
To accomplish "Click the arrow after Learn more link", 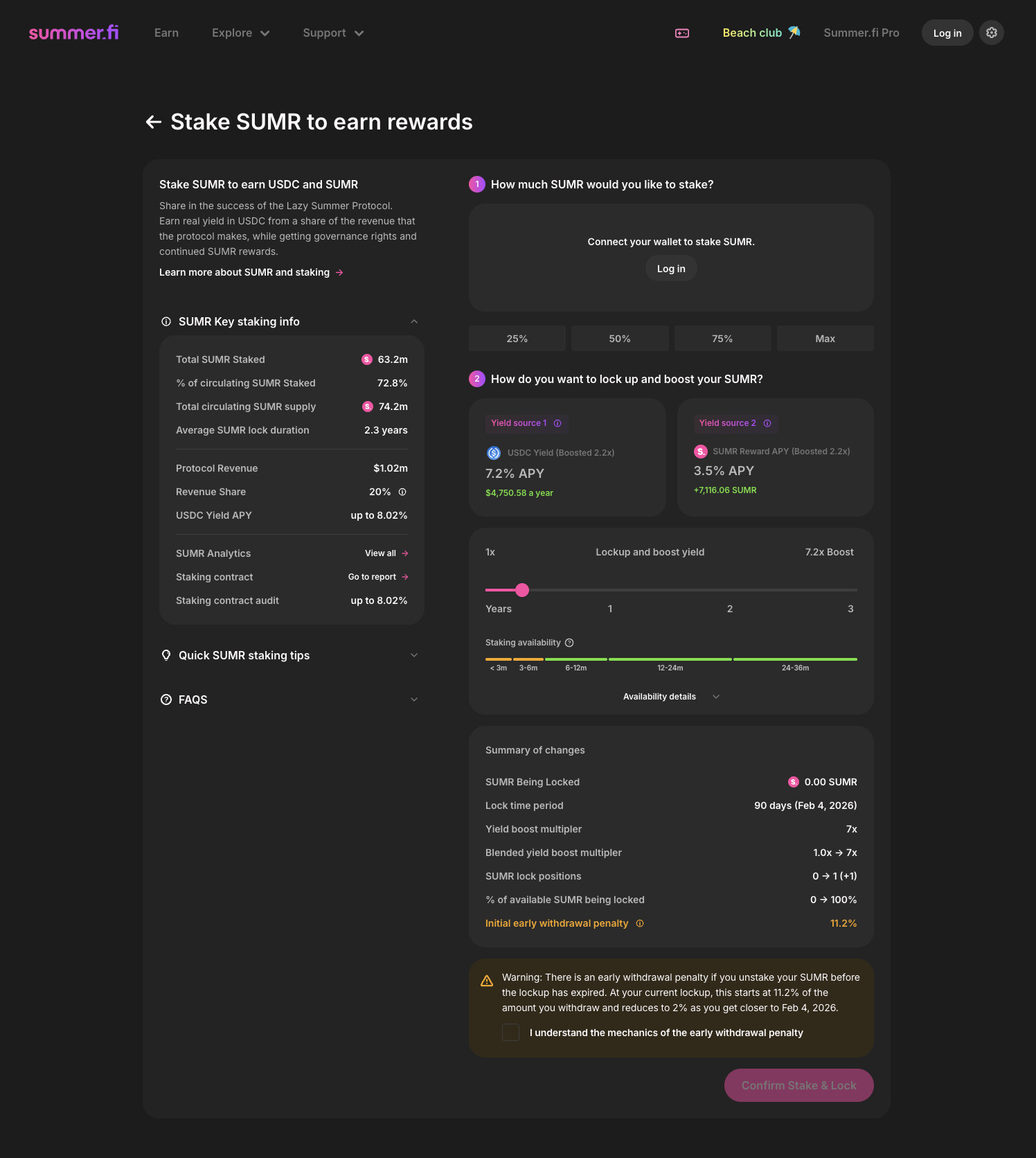I will point(339,272).
